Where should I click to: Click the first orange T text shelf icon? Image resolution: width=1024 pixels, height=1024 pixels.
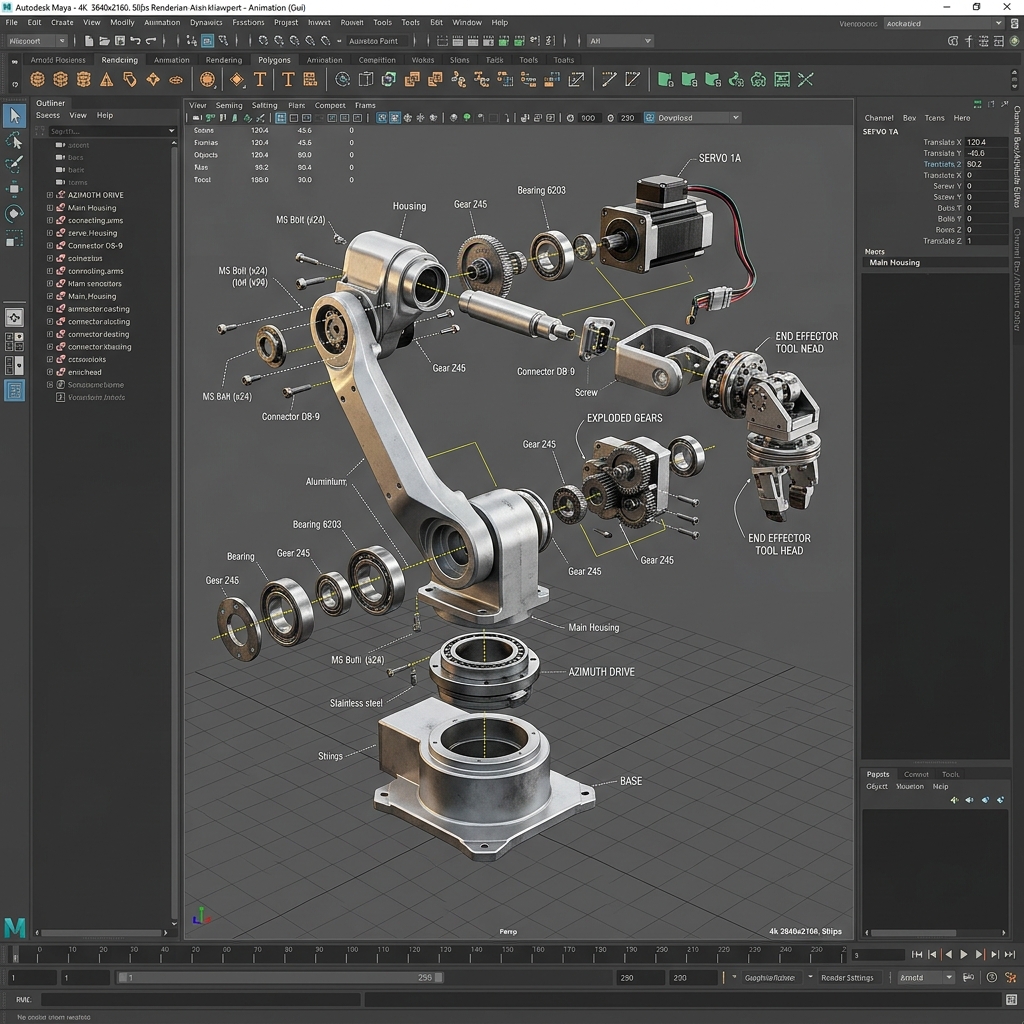coord(260,80)
